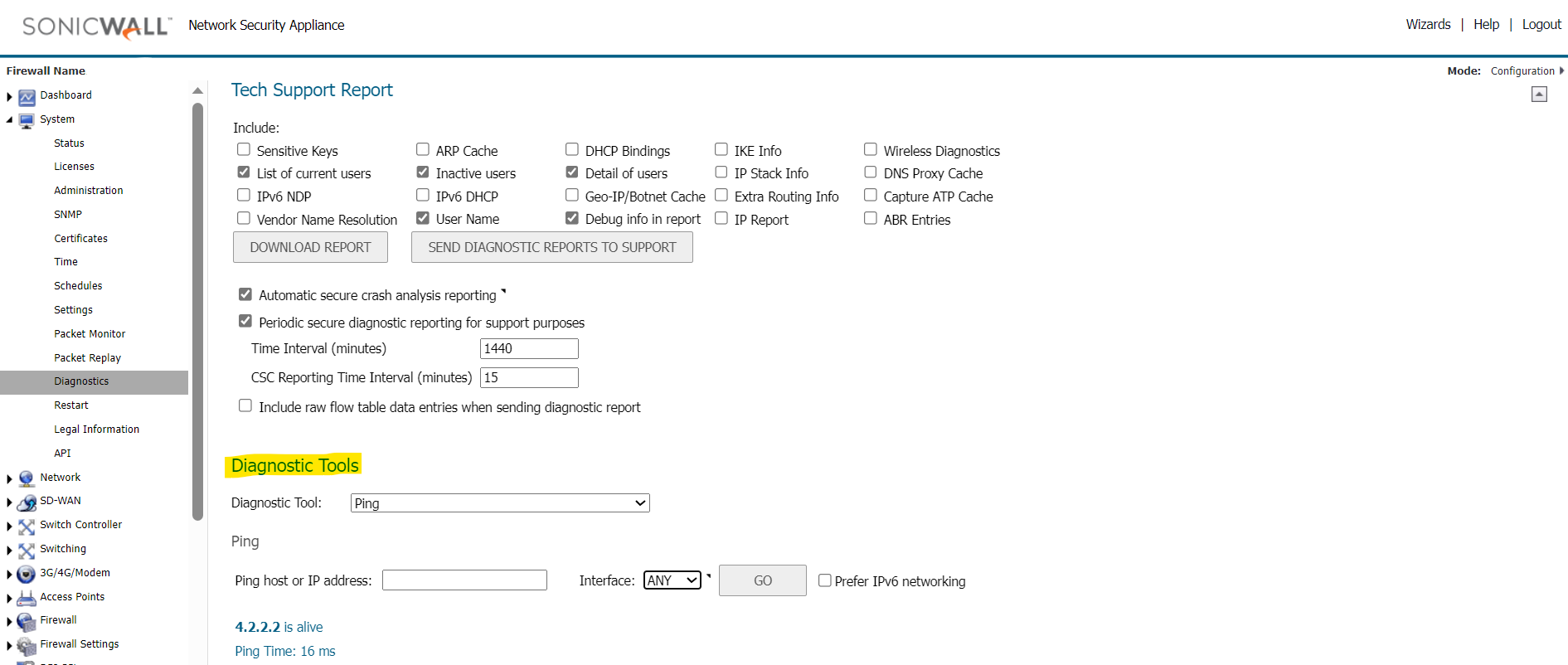Click the System monitor icon

27,121
